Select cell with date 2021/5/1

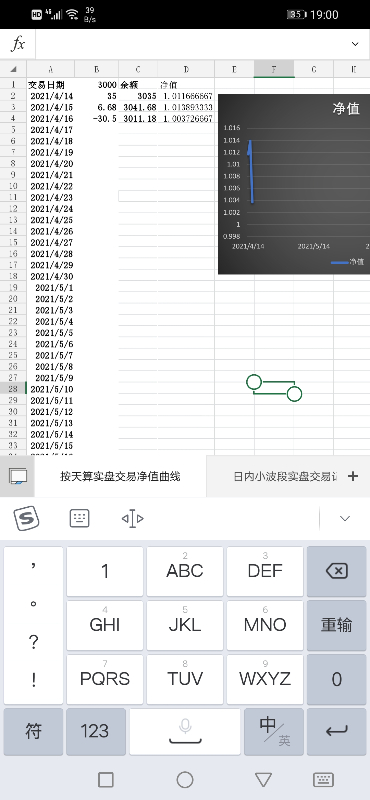[51, 287]
